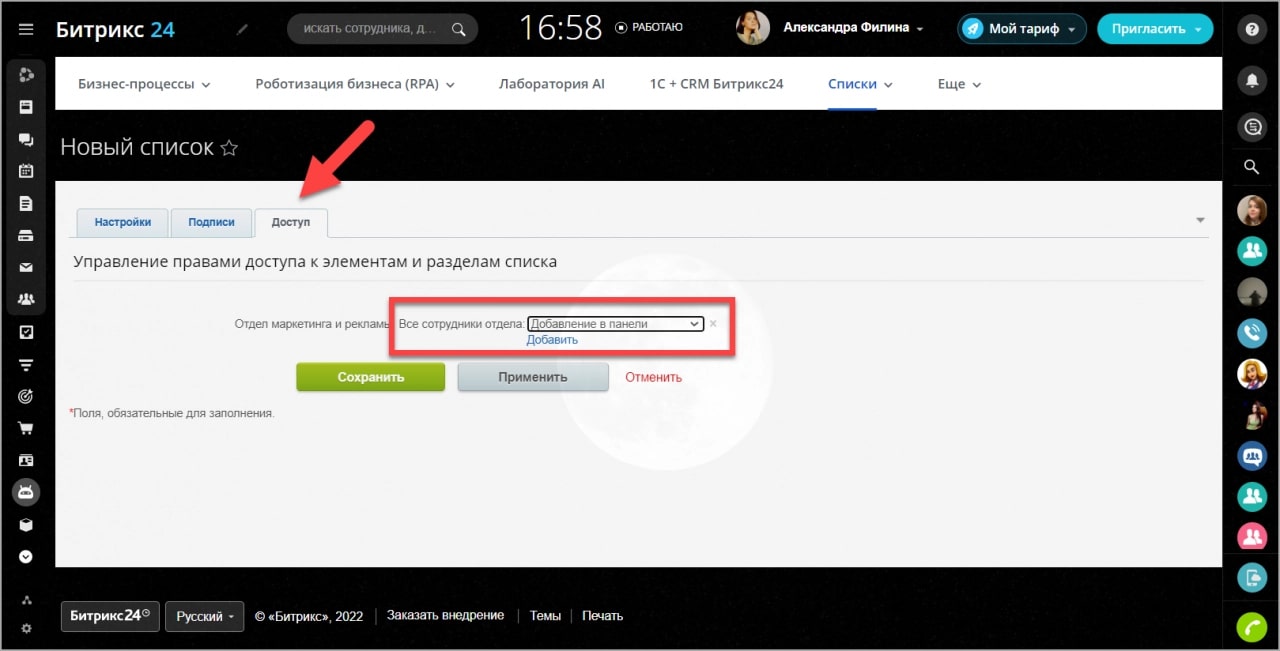The image size is (1280, 651).
Task: Click the employee search input field
Action: click(370, 29)
